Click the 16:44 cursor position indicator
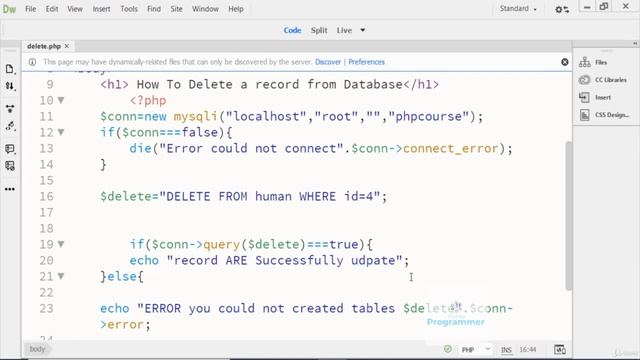The width and height of the screenshot is (640, 360). [x=528, y=350]
